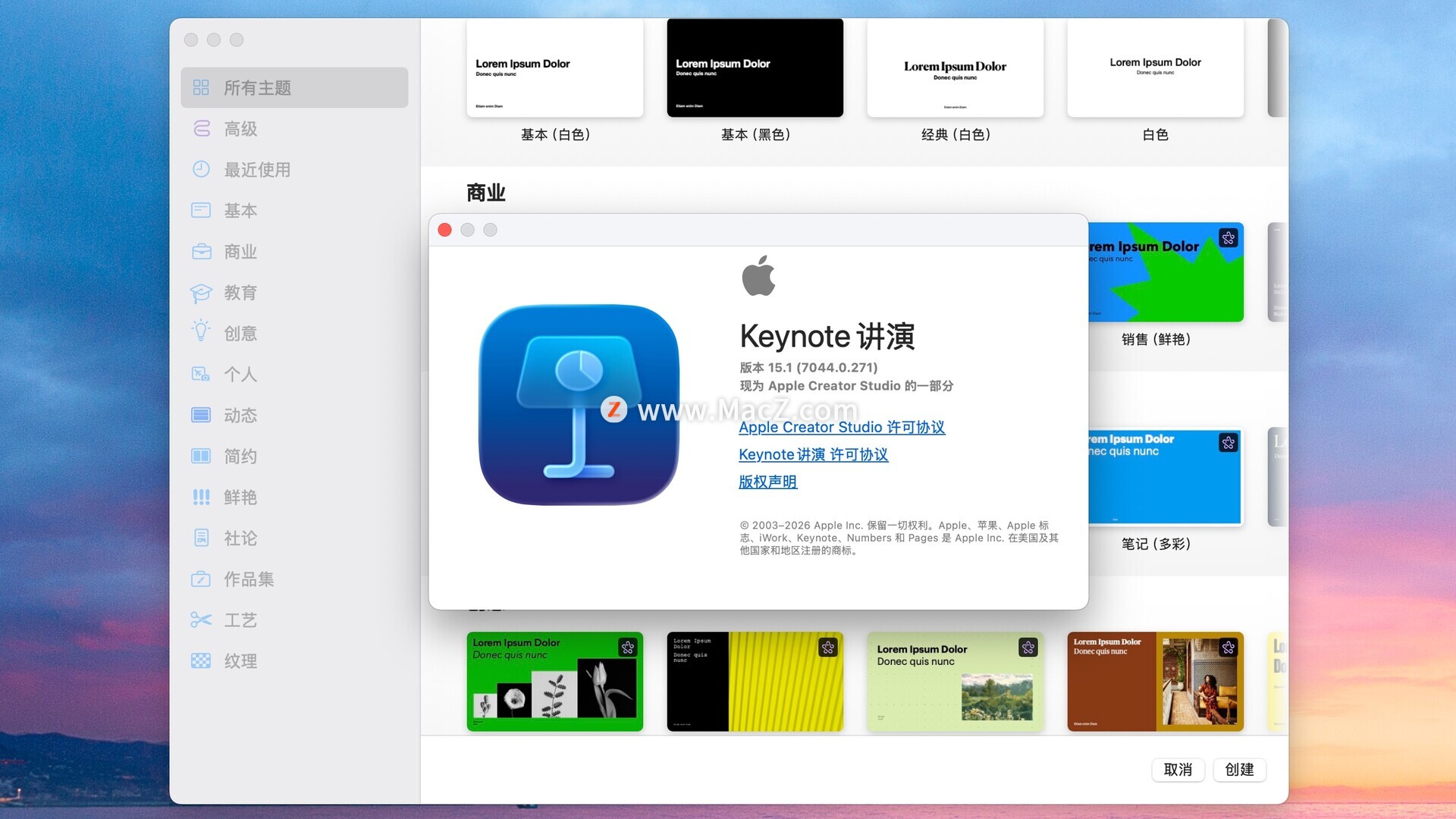Open the Keynote 讲演 许可协议 link

tap(813, 455)
